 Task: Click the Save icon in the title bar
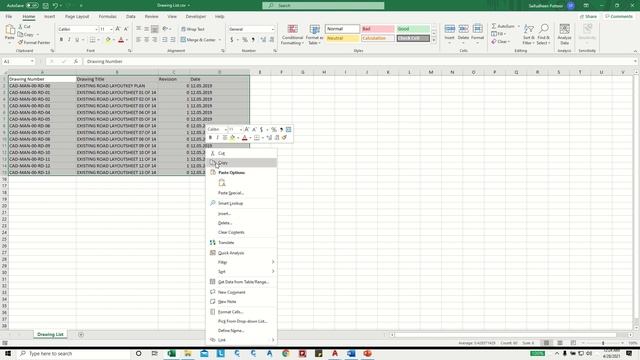click(x=45, y=6)
